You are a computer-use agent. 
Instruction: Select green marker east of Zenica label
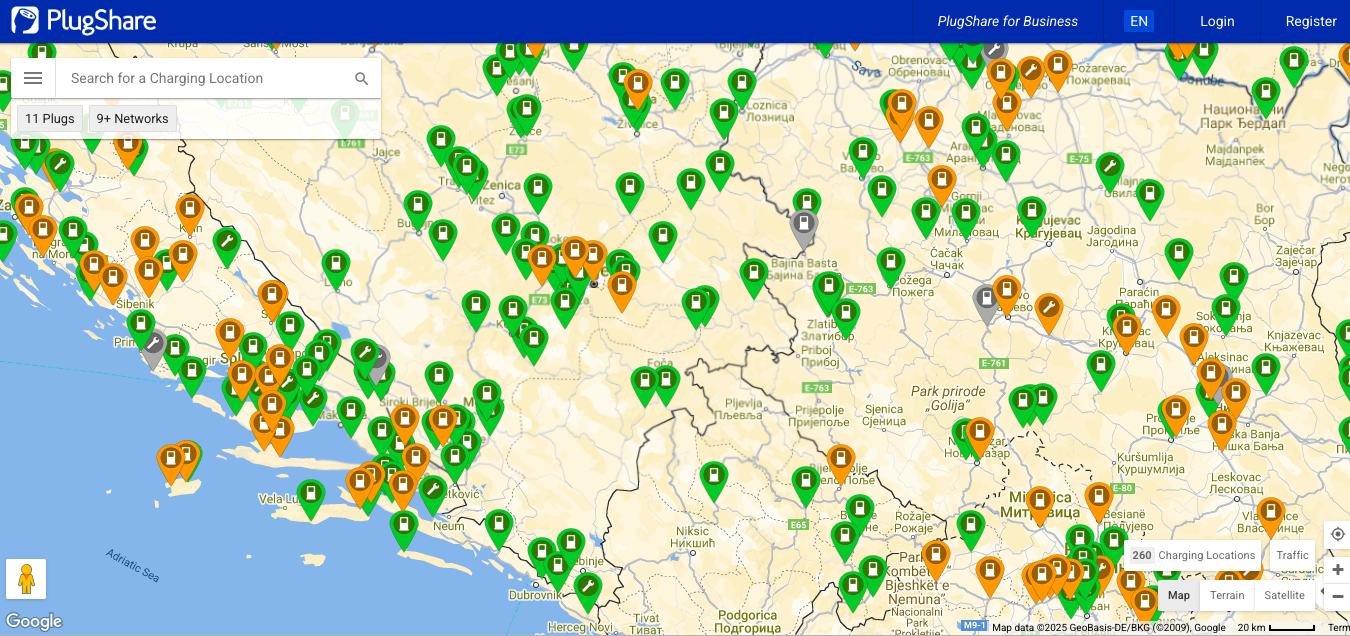(538, 192)
